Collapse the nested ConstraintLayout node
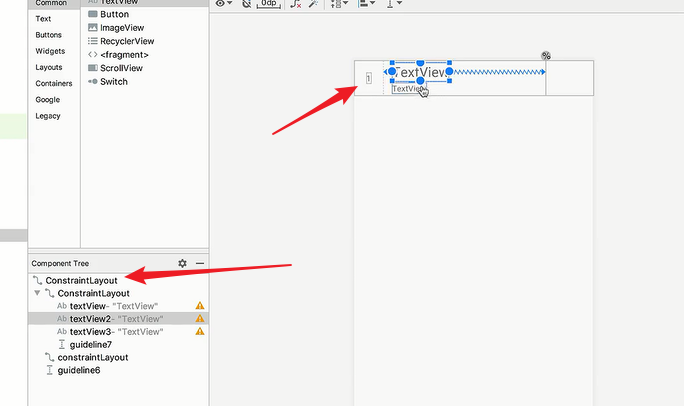Screen dimensions: 684x406 coord(37,293)
